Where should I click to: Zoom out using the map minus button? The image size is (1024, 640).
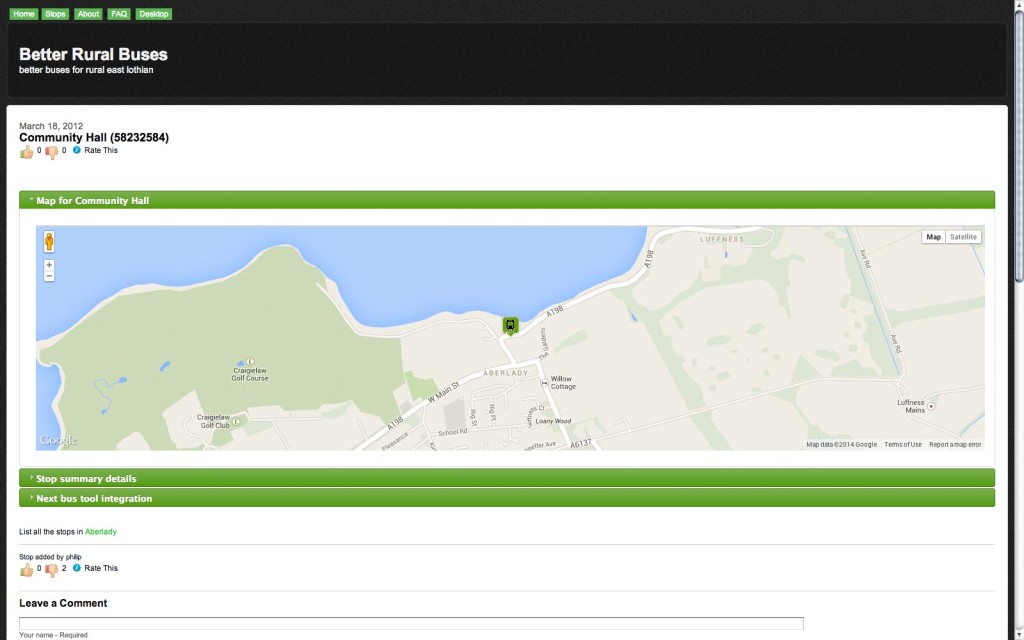point(49,276)
